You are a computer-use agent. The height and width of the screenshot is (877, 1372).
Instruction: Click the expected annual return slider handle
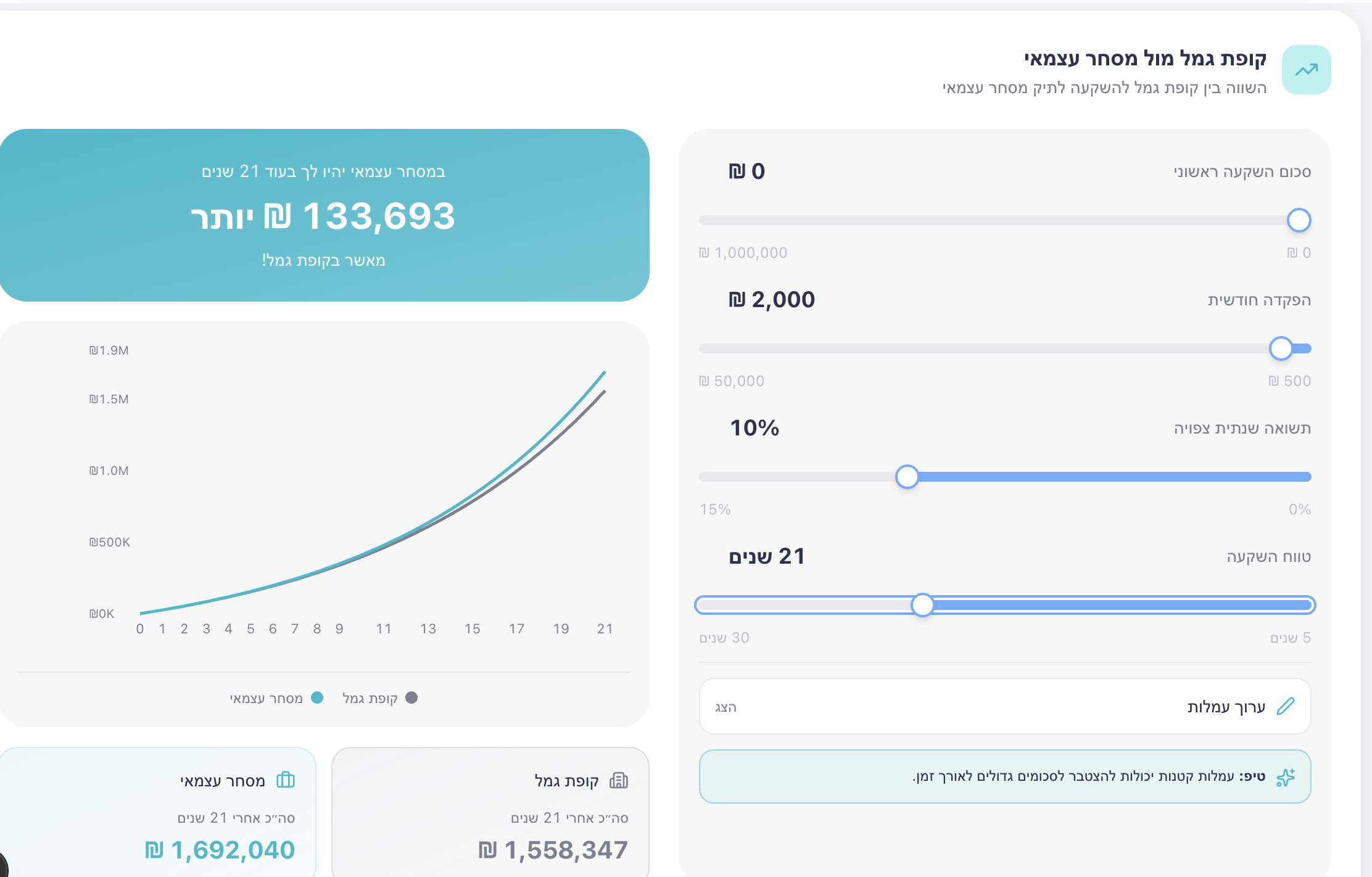click(x=907, y=477)
